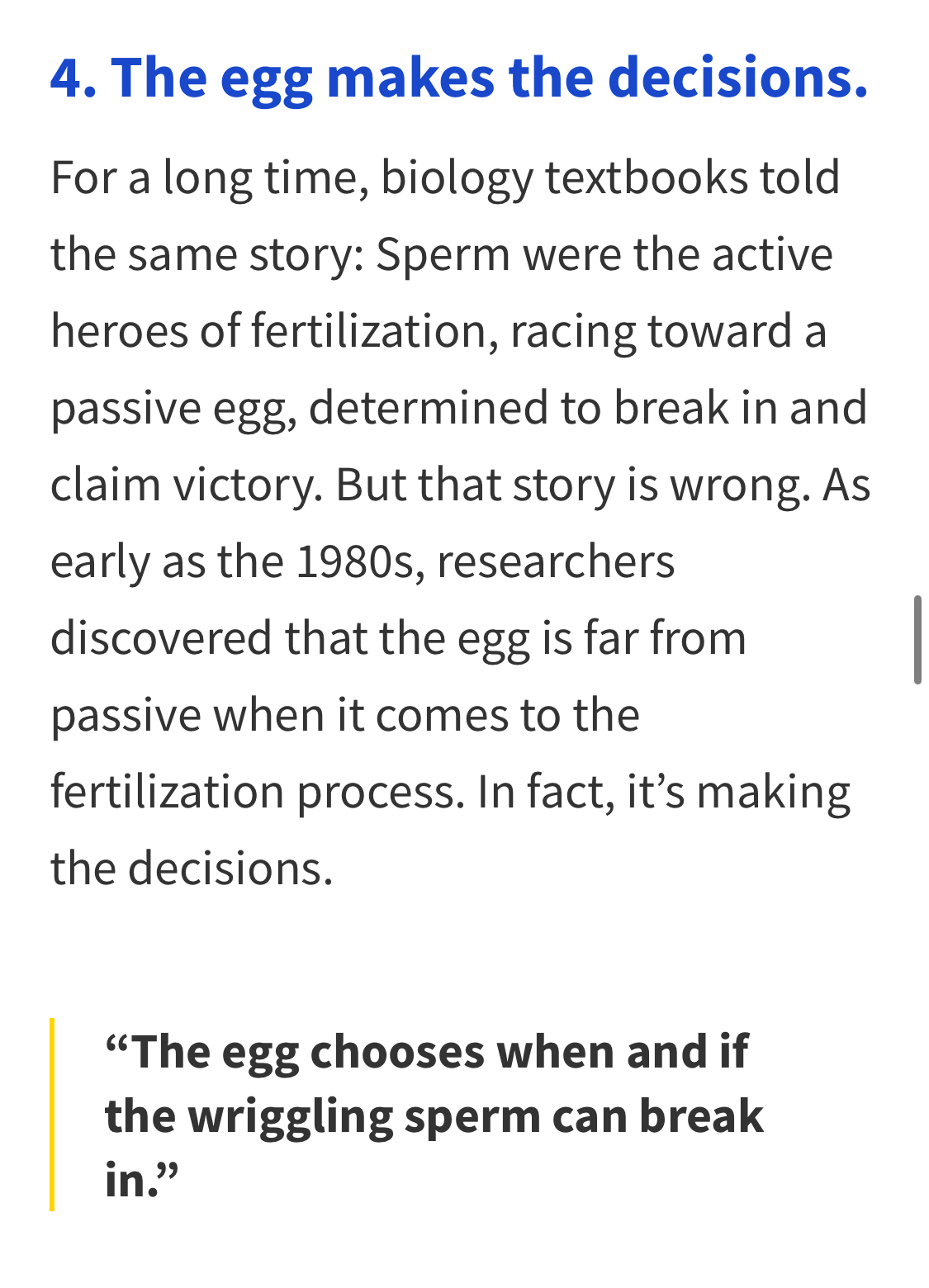929x1288 pixels.
Task: Click the word "Sperm" in the paragraph
Action: click(443, 254)
